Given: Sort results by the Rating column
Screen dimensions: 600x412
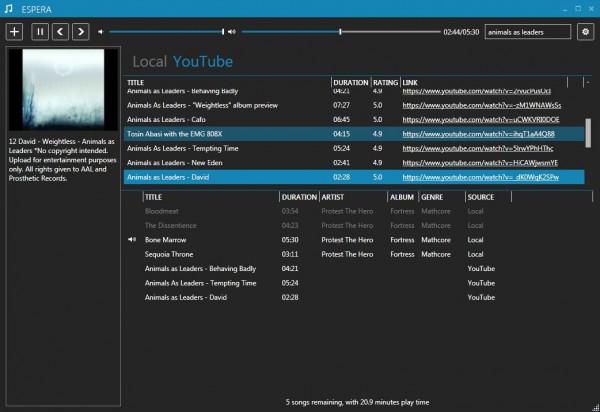Looking at the screenshot, I should click(x=385, y=82).
